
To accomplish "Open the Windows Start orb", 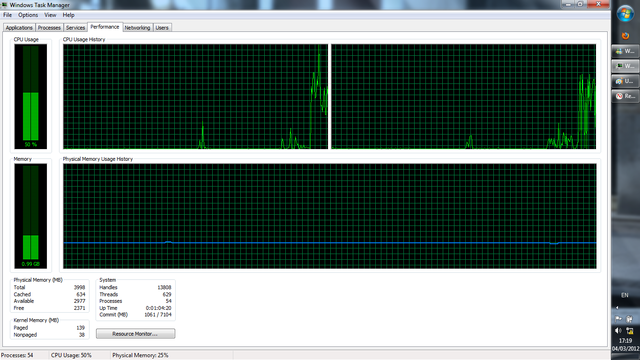I will 625,14.
